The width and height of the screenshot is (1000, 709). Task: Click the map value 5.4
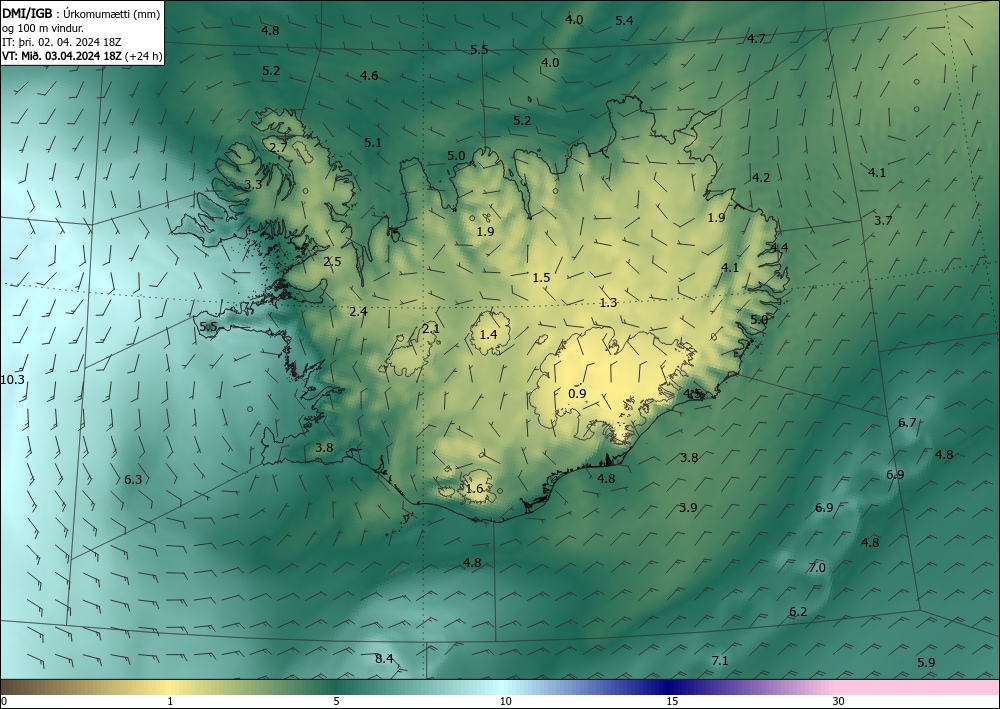[x=624, y=20]
